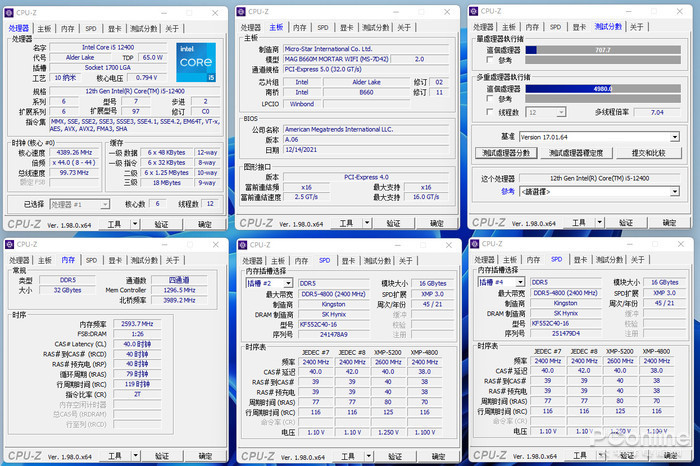Open the Version 17.01.64 benchmark dropdown
The image size is (700, 466).
[599, 137]
